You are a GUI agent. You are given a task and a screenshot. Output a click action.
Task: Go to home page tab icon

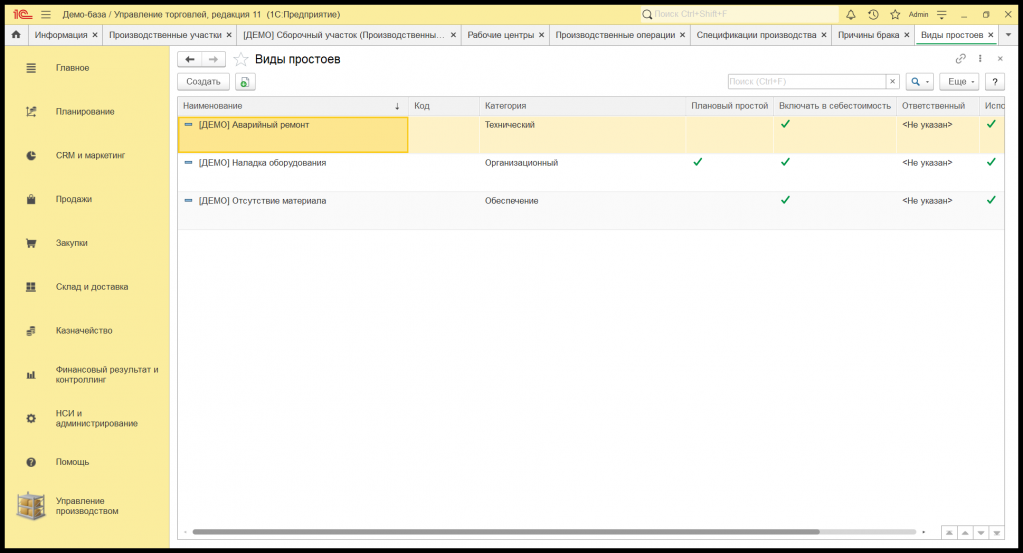click(x=16, y=35)
